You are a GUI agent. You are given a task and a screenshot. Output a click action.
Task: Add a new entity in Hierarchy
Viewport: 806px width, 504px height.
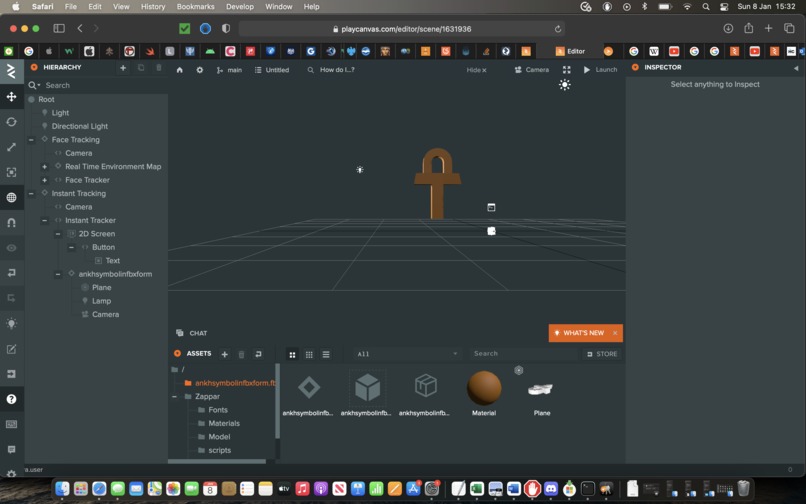click(x=123, y=68)
